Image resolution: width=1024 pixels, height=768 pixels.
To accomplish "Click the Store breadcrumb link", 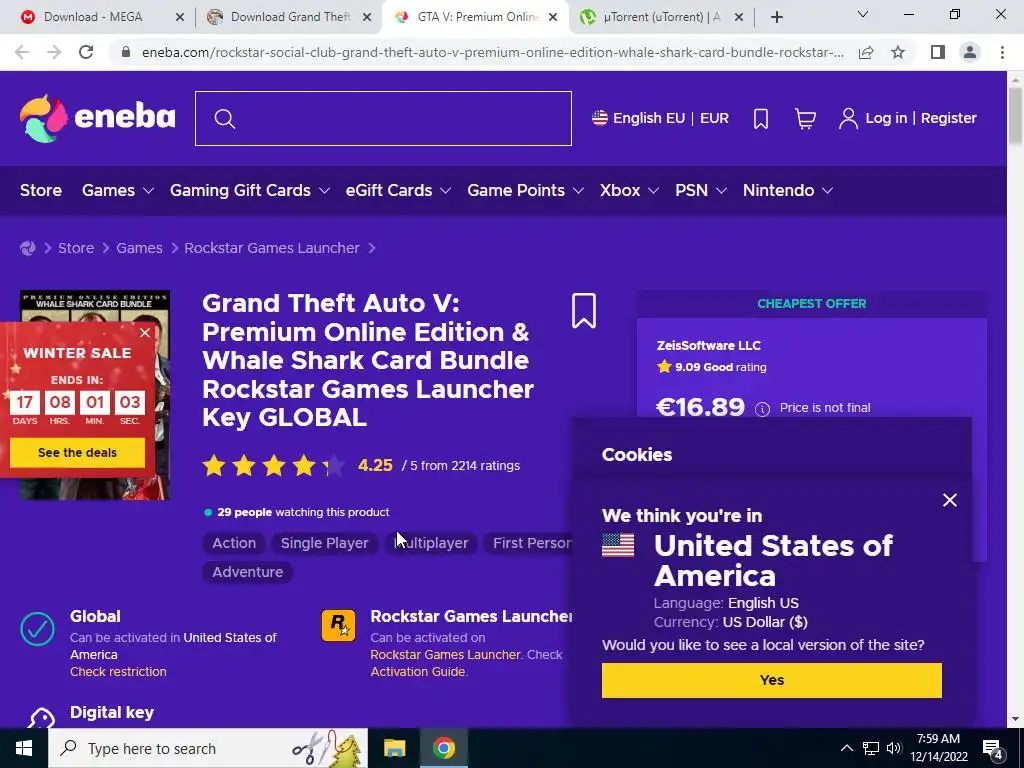I will click(76, 248).
